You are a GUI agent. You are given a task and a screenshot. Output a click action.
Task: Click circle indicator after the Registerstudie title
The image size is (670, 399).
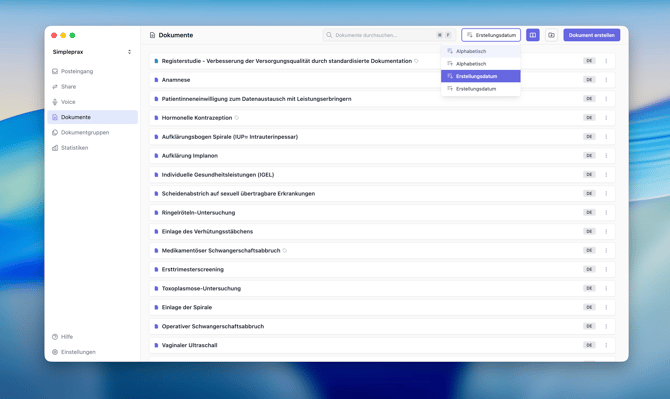coord(416,61)
